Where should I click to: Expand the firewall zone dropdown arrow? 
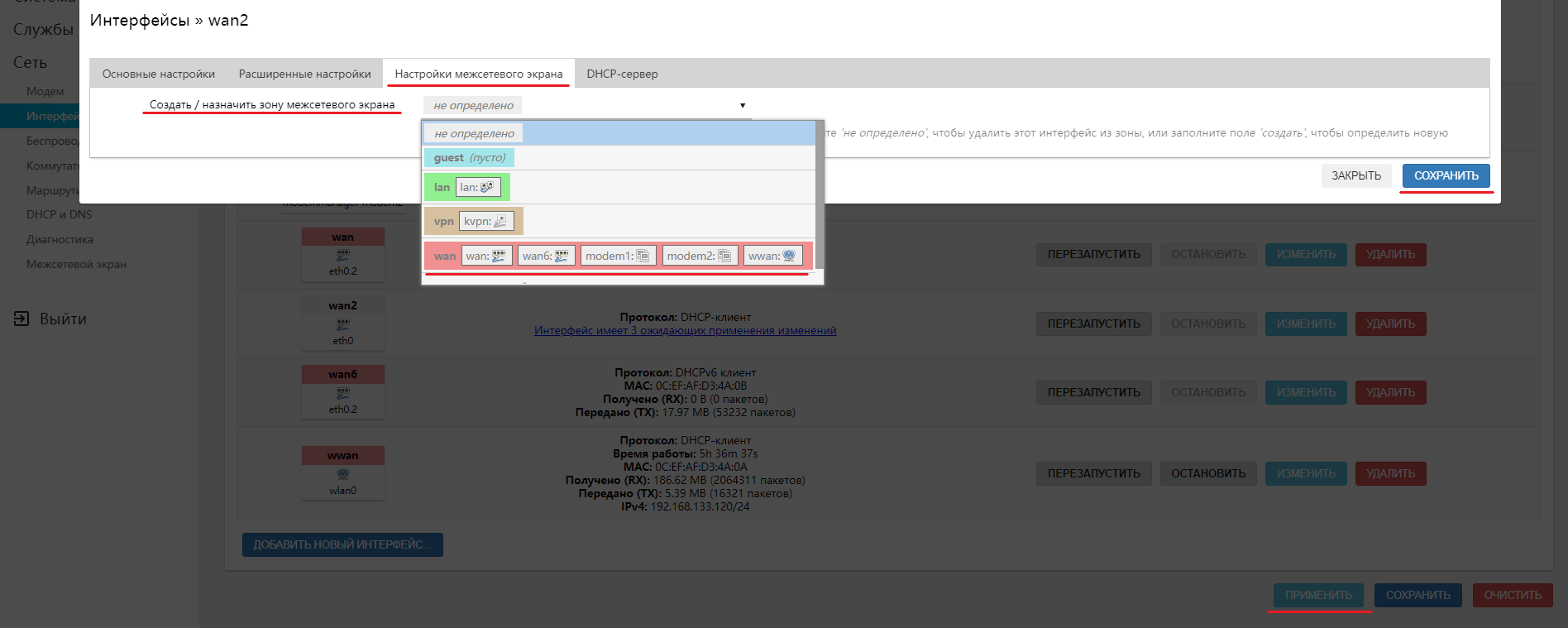pos(743,105)
